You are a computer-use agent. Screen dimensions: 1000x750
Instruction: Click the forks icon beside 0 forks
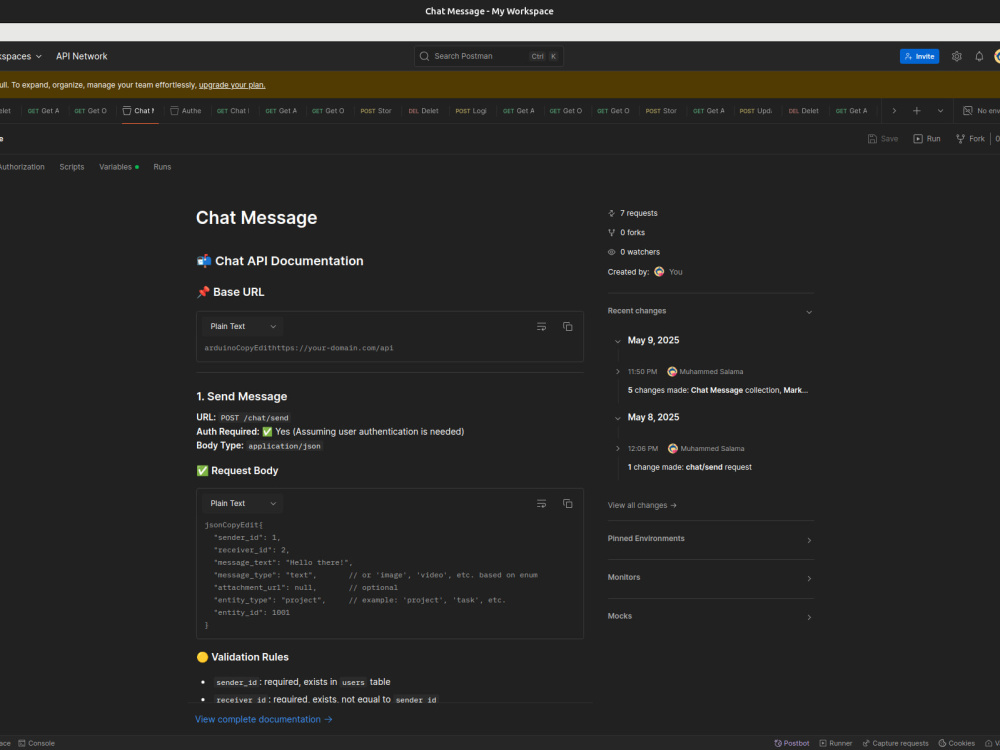pyautogui.click(x=612, y=233)
